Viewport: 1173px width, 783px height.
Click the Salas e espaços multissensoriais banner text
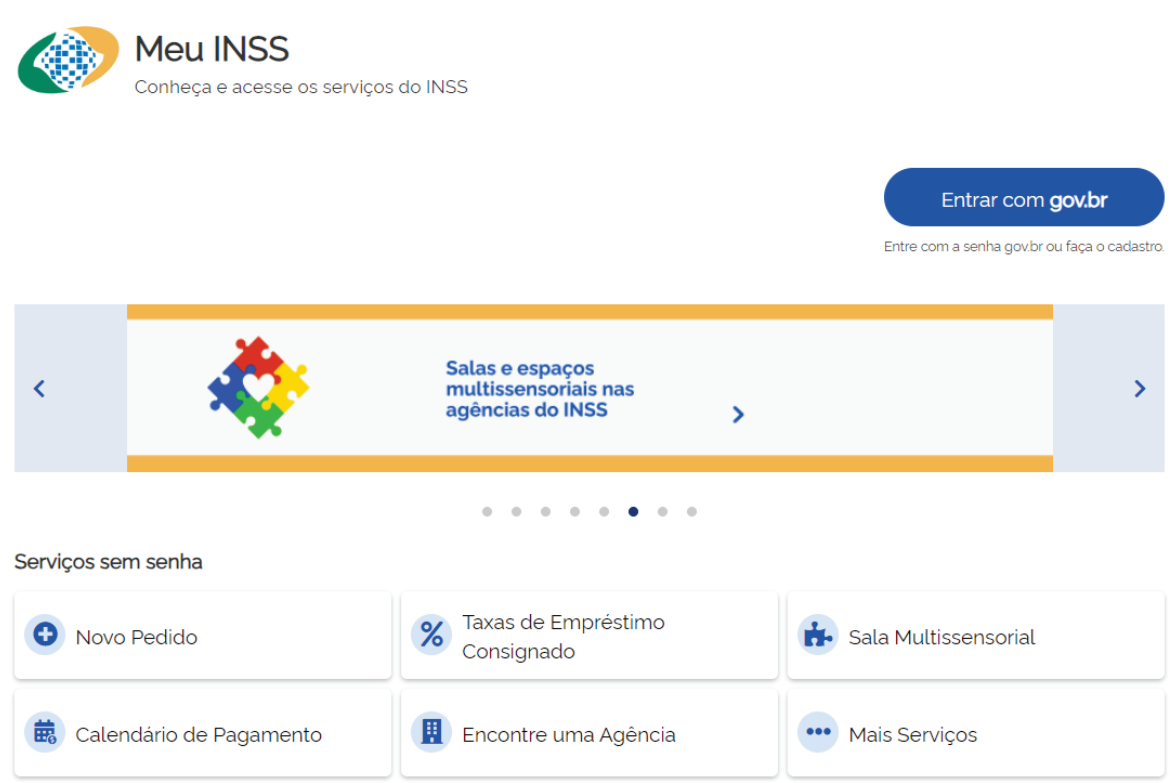pyautogui.click(x=539, y=389)
